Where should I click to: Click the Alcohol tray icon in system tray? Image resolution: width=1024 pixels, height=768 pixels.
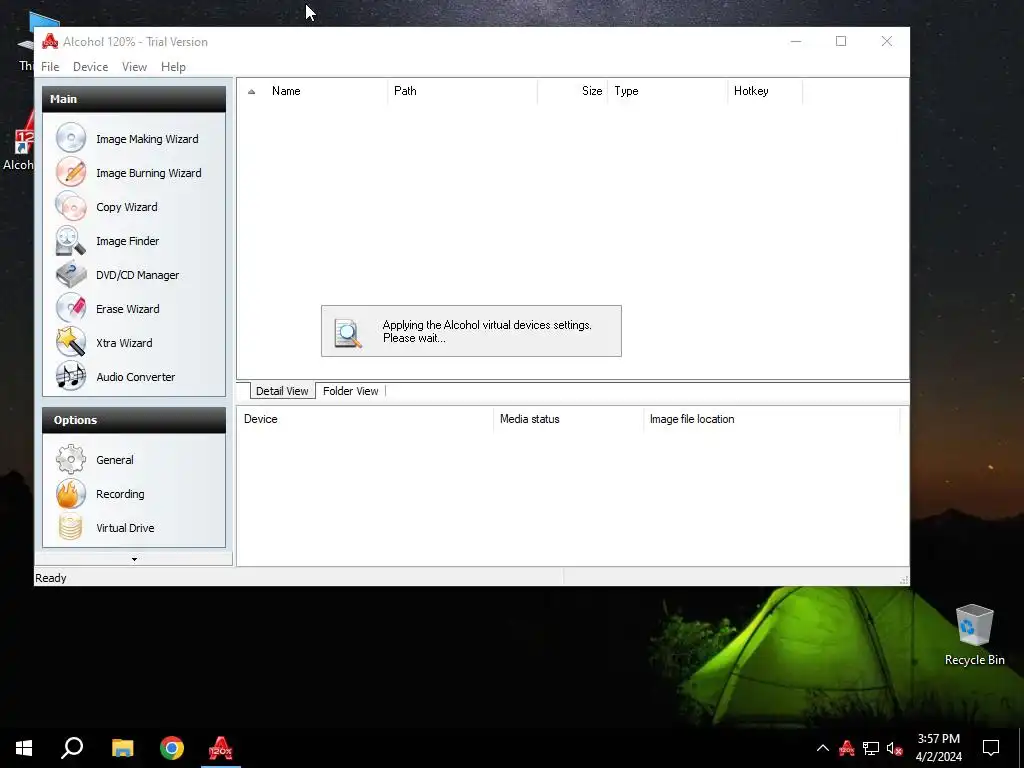click(846, 748)
